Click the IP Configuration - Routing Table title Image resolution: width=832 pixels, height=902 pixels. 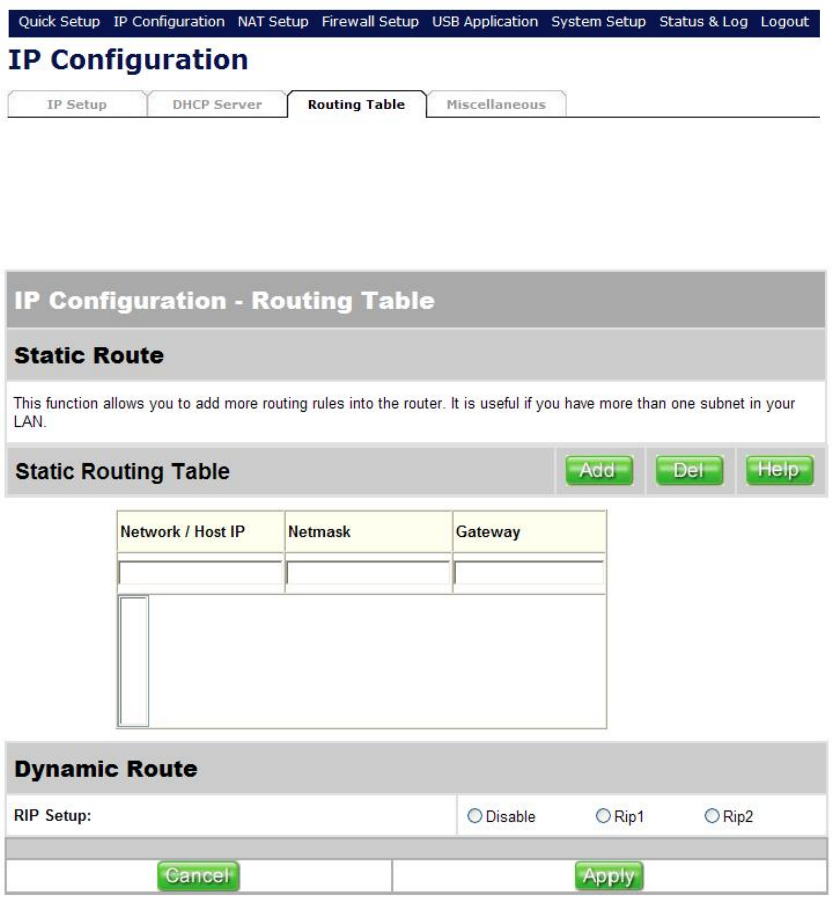tap(224, 301)
